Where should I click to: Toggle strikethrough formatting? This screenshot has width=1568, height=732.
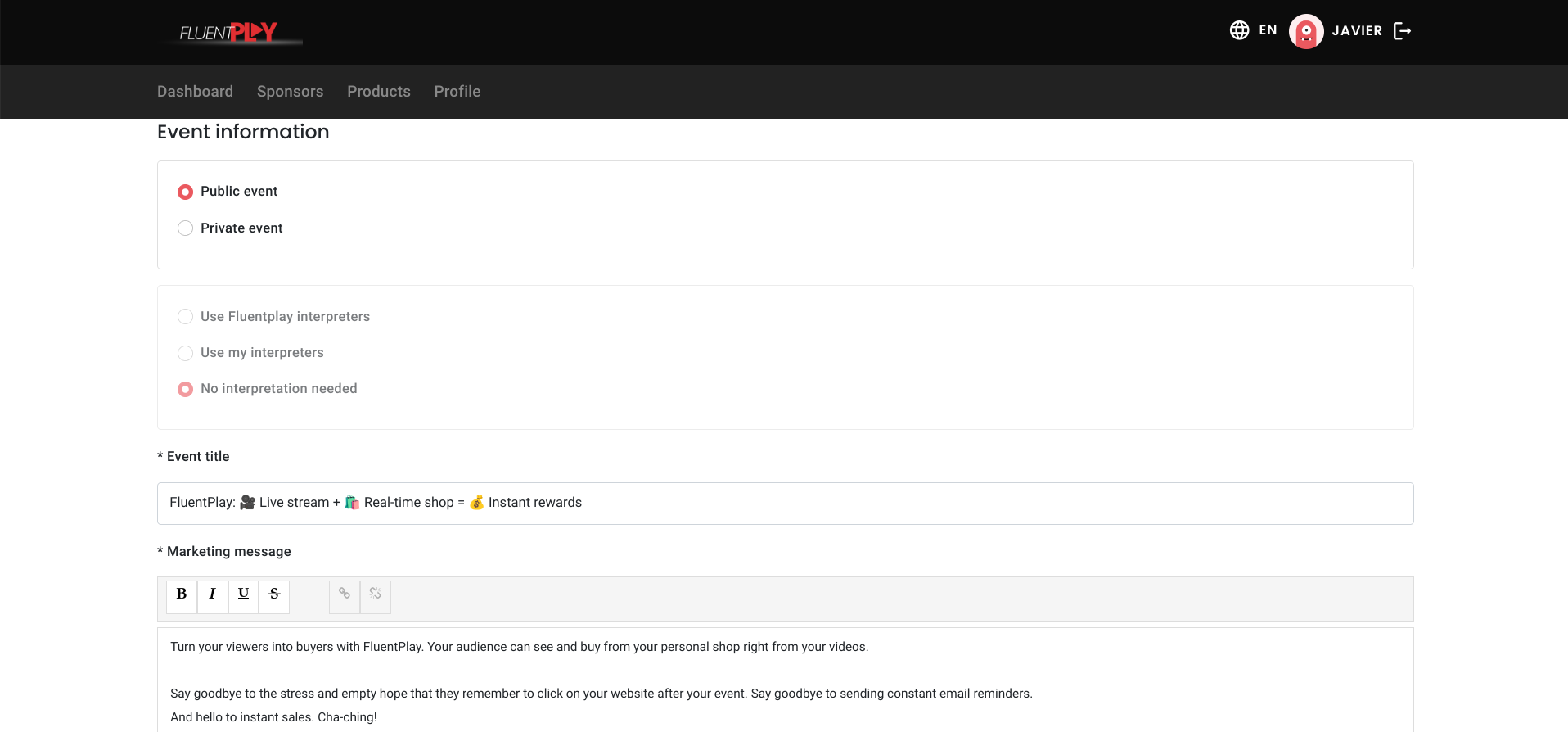tap(274, 597)
